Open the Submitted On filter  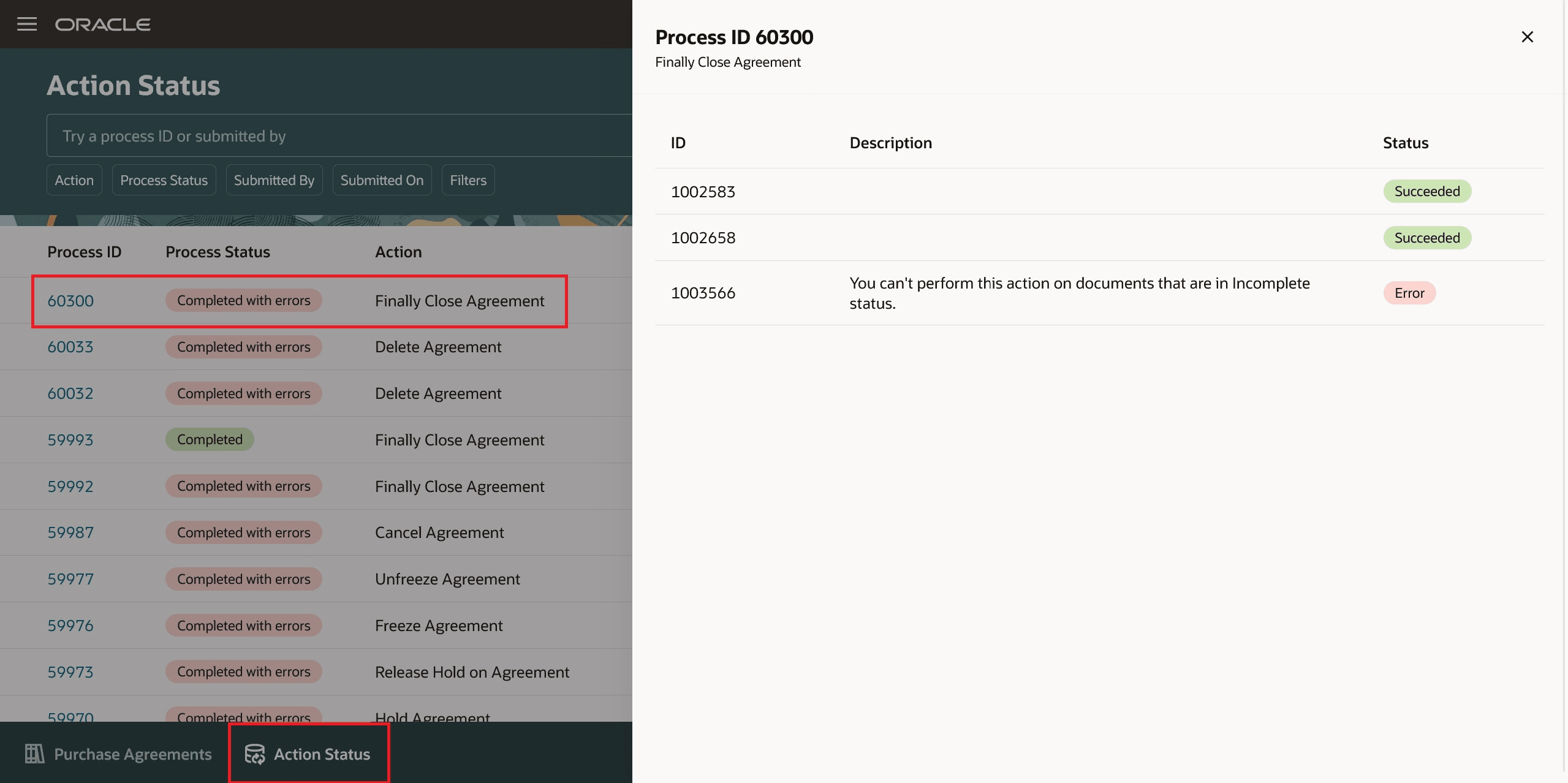382,180
